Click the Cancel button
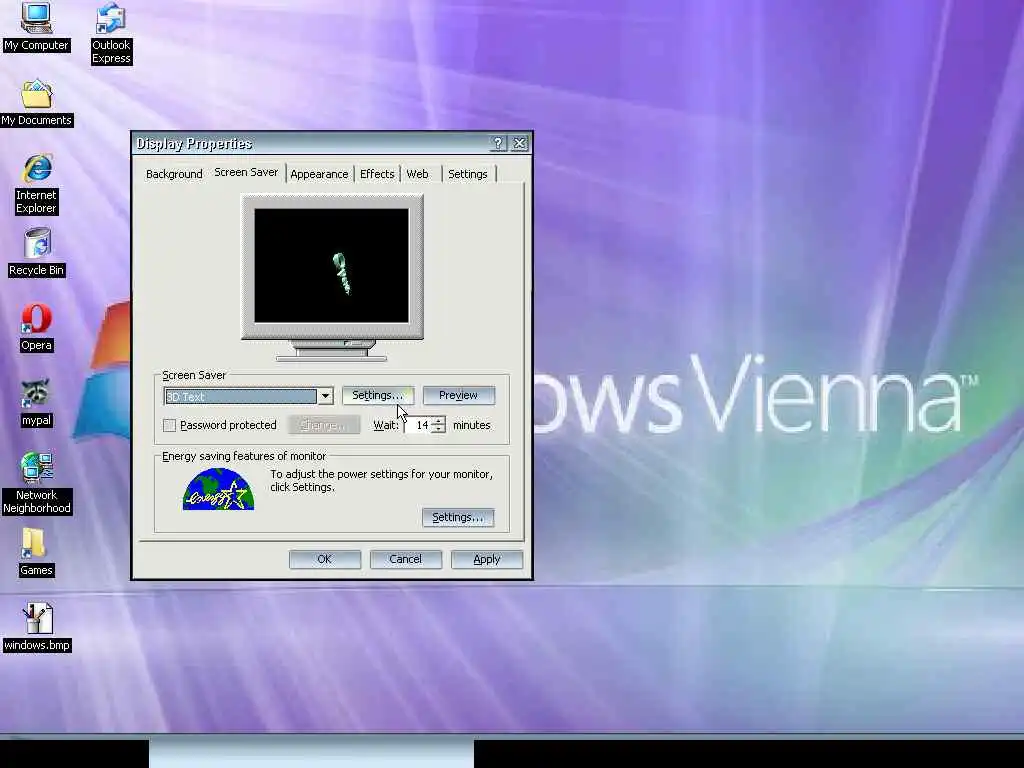Viewport: 1024px width, 768px height. (406, 559)
